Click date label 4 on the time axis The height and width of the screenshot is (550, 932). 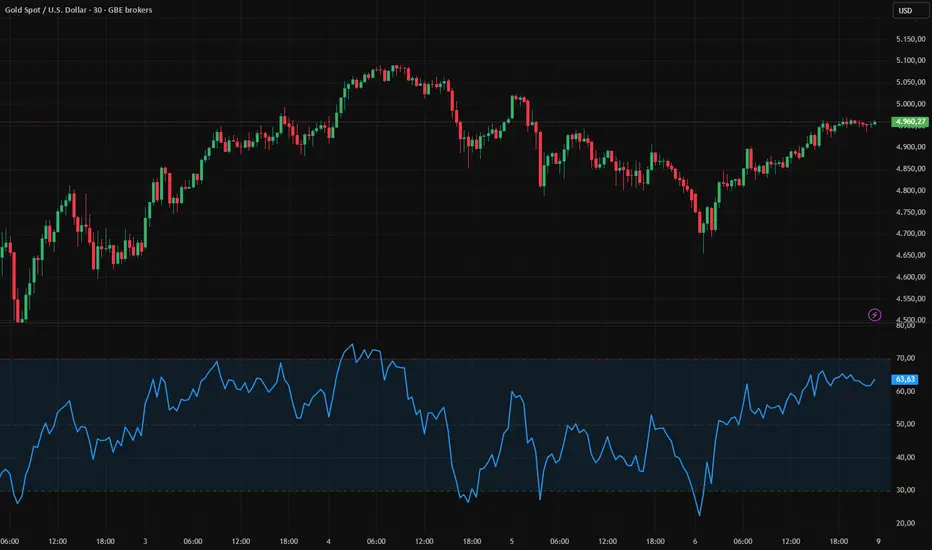point(328,541)
